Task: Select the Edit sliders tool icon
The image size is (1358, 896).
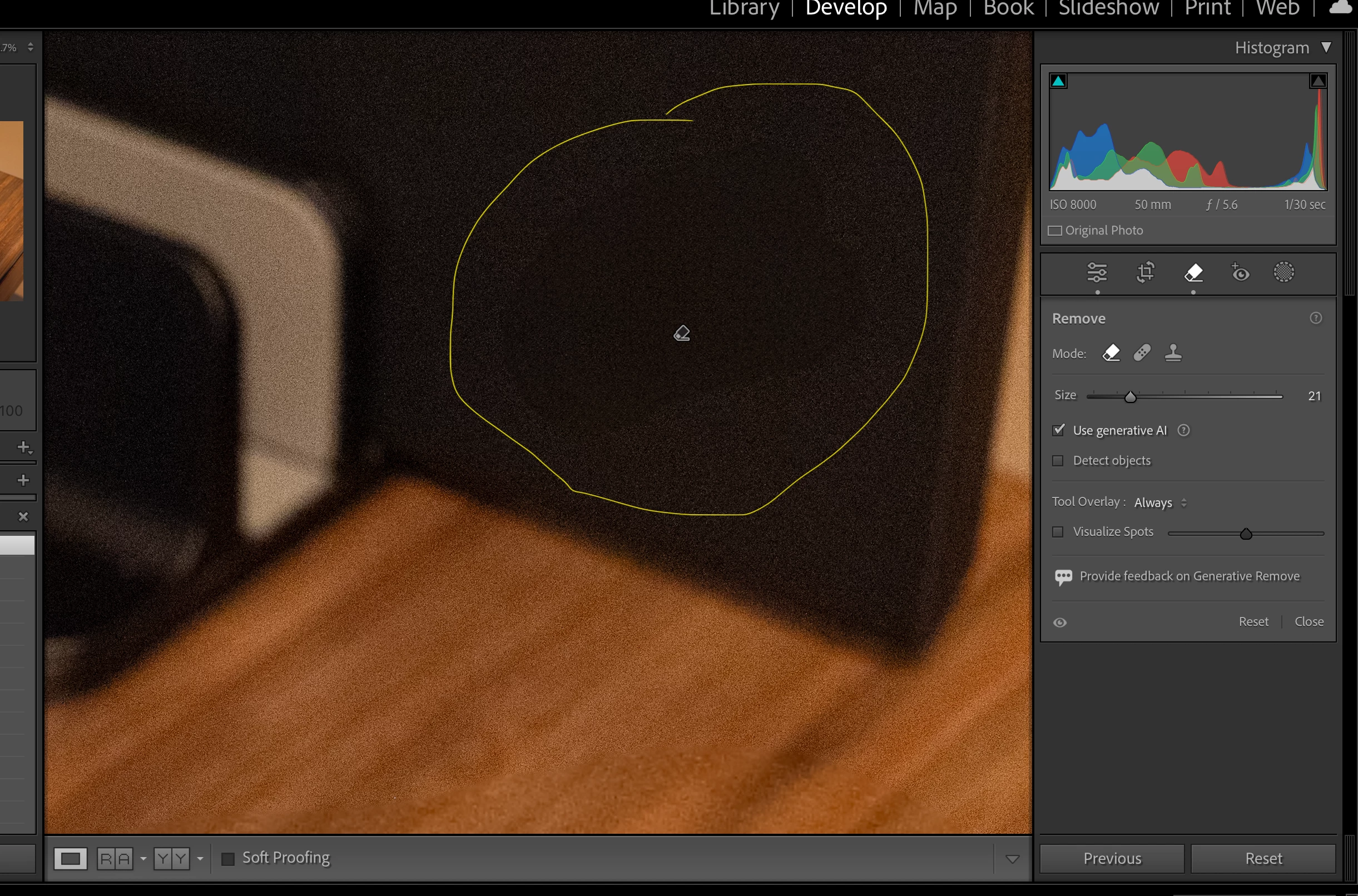Action: pos(1097,272)
